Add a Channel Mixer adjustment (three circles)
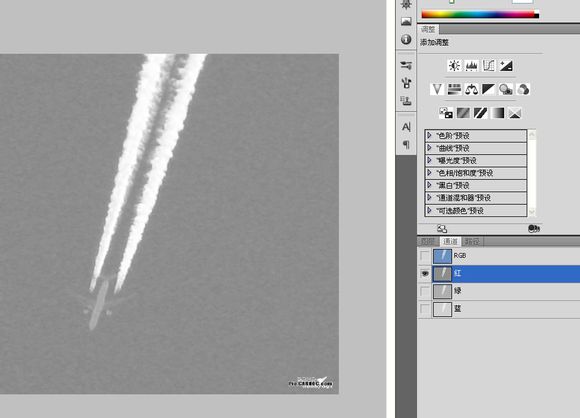580x418 pixels. pos(523,89)
